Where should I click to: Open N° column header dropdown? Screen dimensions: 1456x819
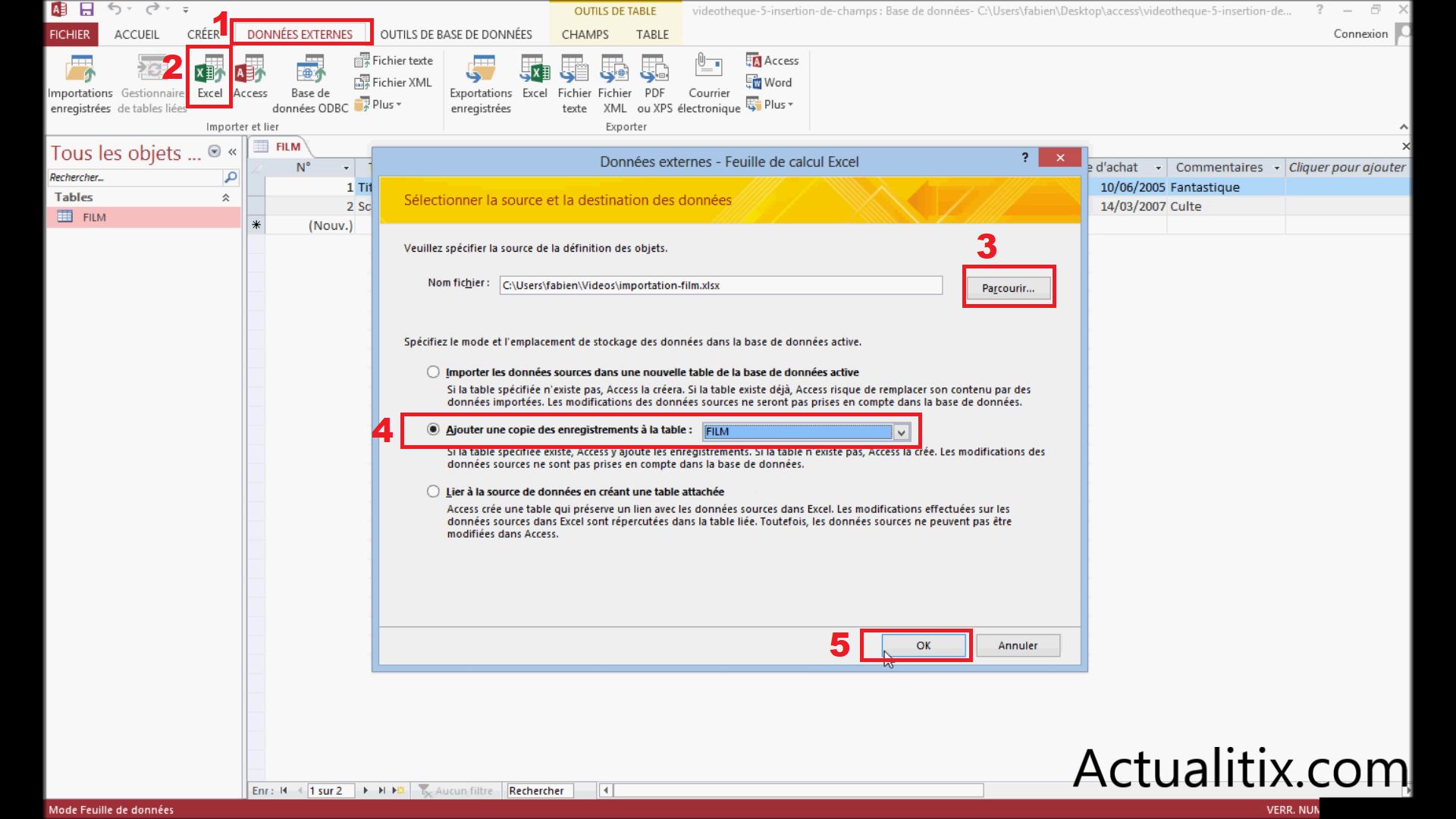click(346, 168)
